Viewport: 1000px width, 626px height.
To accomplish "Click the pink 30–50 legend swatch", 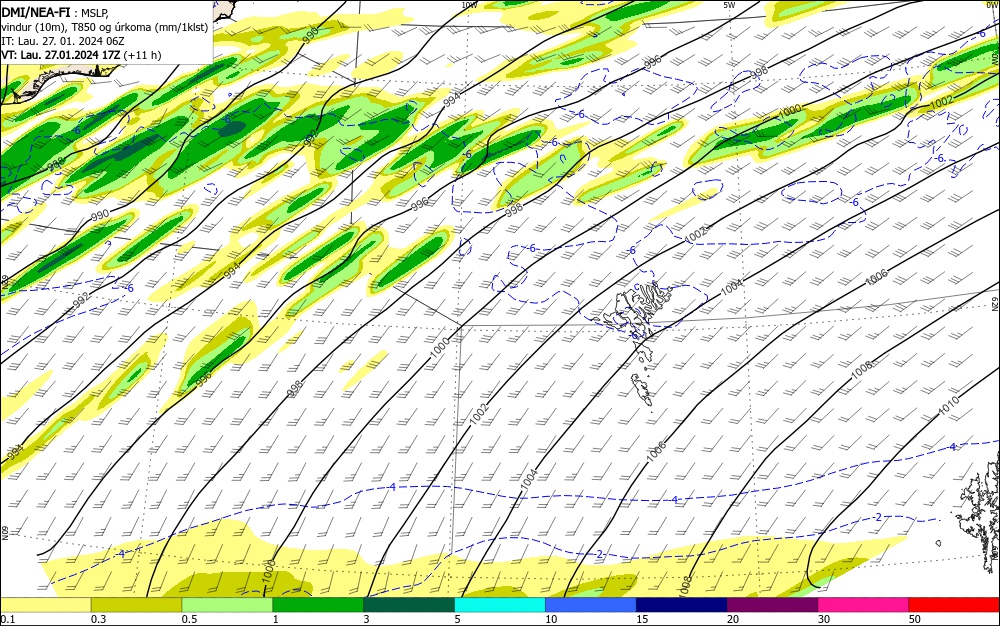I will pos(864,605).
